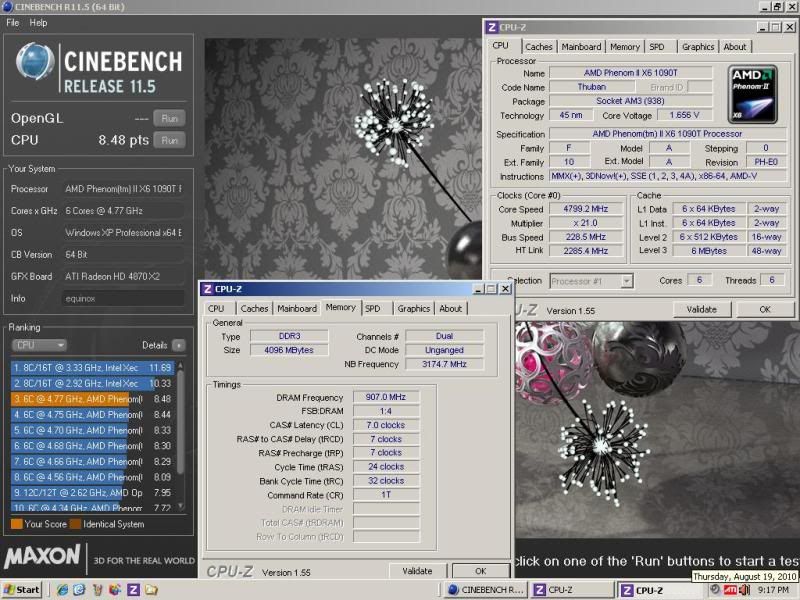Image resolution: width=800 pixels, height=600 pixels.
Task: Select the 6C @ 4.68 GHz ranking entry
Action: pos(92,446)
